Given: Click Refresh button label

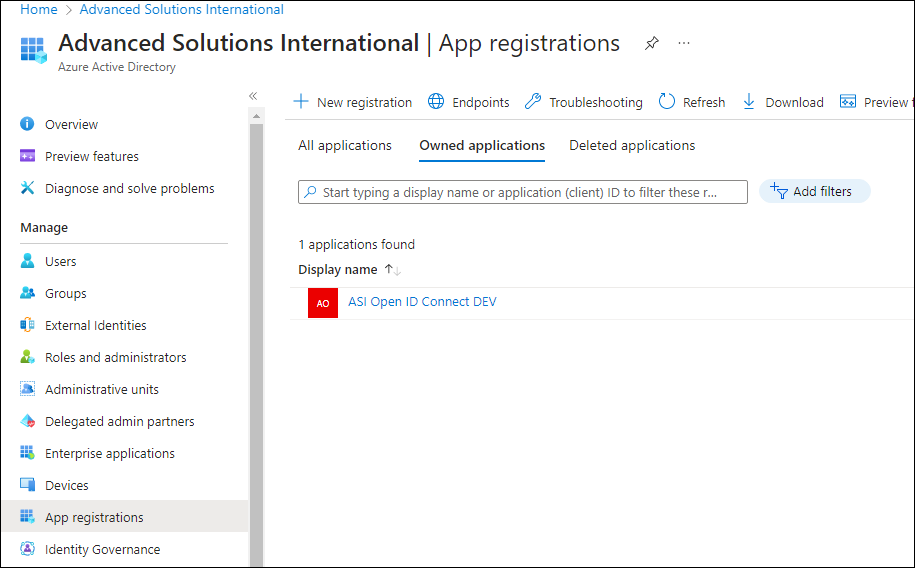Looking at the screenshot, I should point(704,103).
